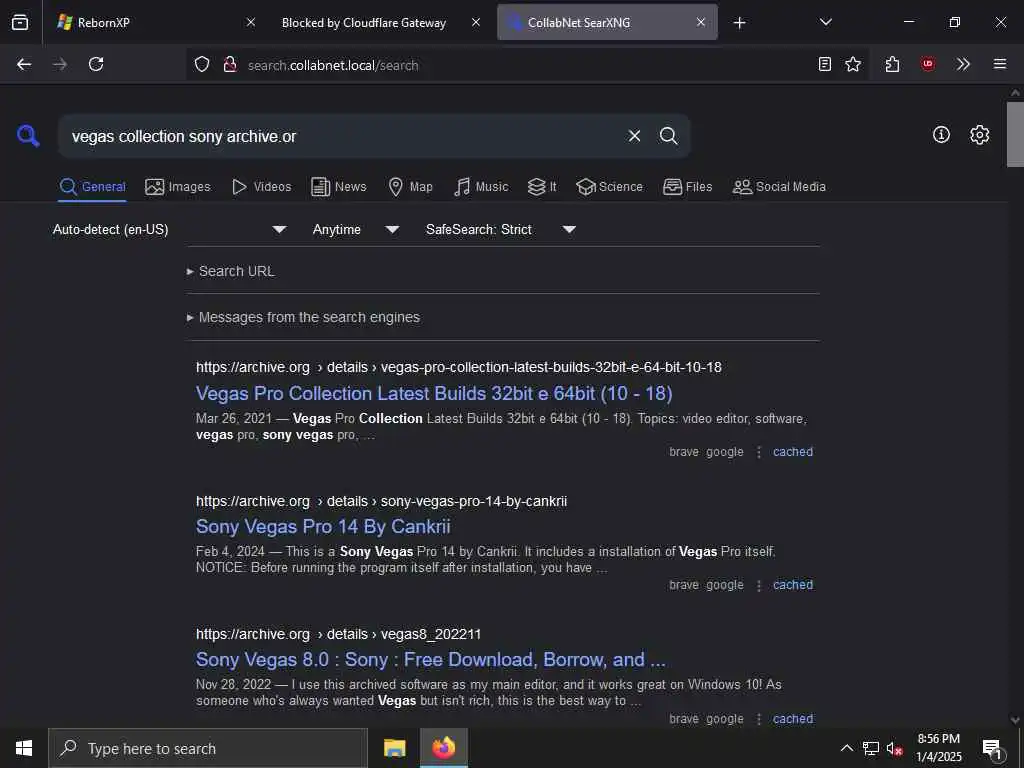
Task: Open the Firefox hamburger menu
Action: point(1000,64)
